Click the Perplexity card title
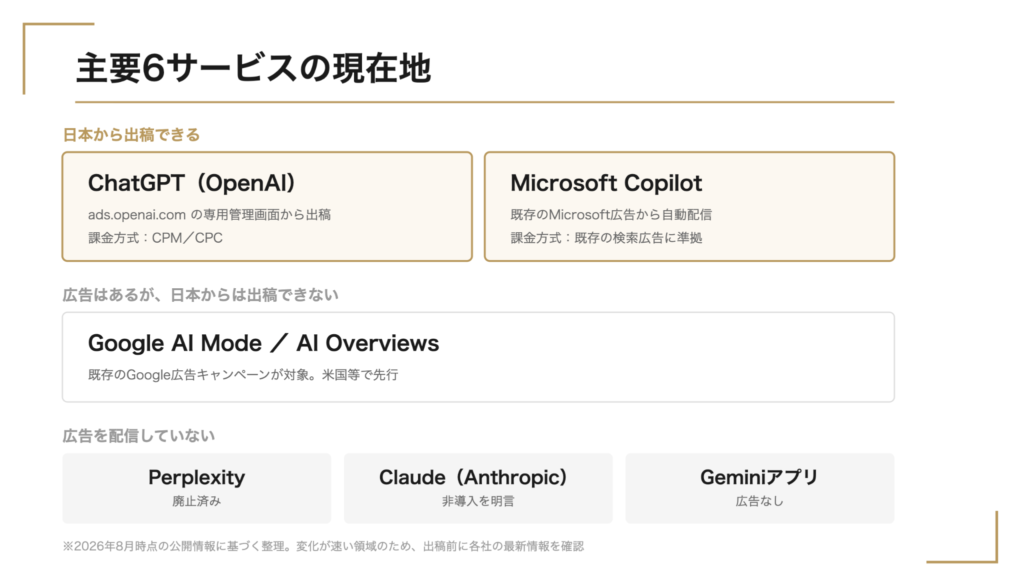This screenshot has width=1024, height=587. coord(197,477)
